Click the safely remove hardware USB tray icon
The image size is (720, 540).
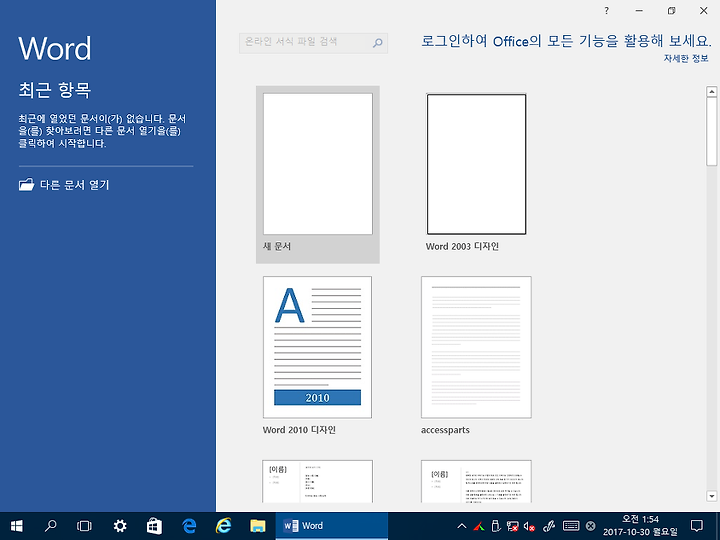tap(495, 526)
